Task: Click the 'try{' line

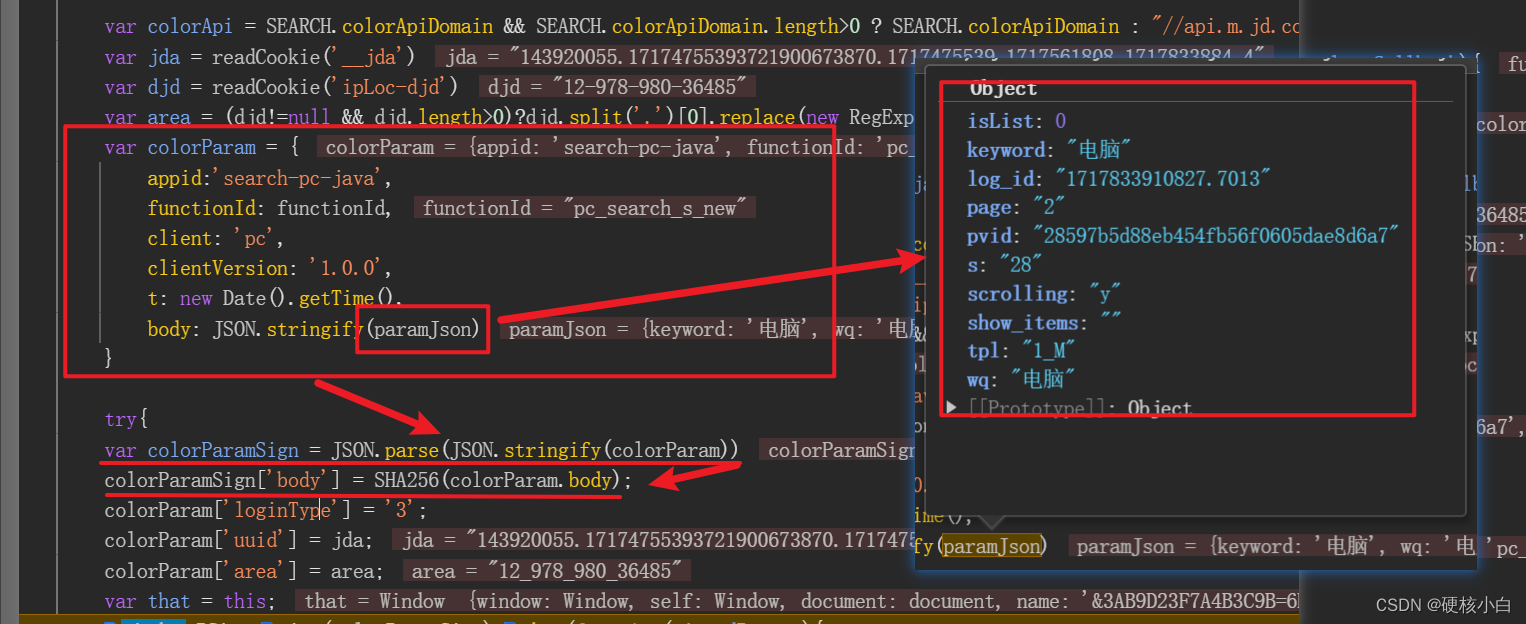Action: pos(126,419)
